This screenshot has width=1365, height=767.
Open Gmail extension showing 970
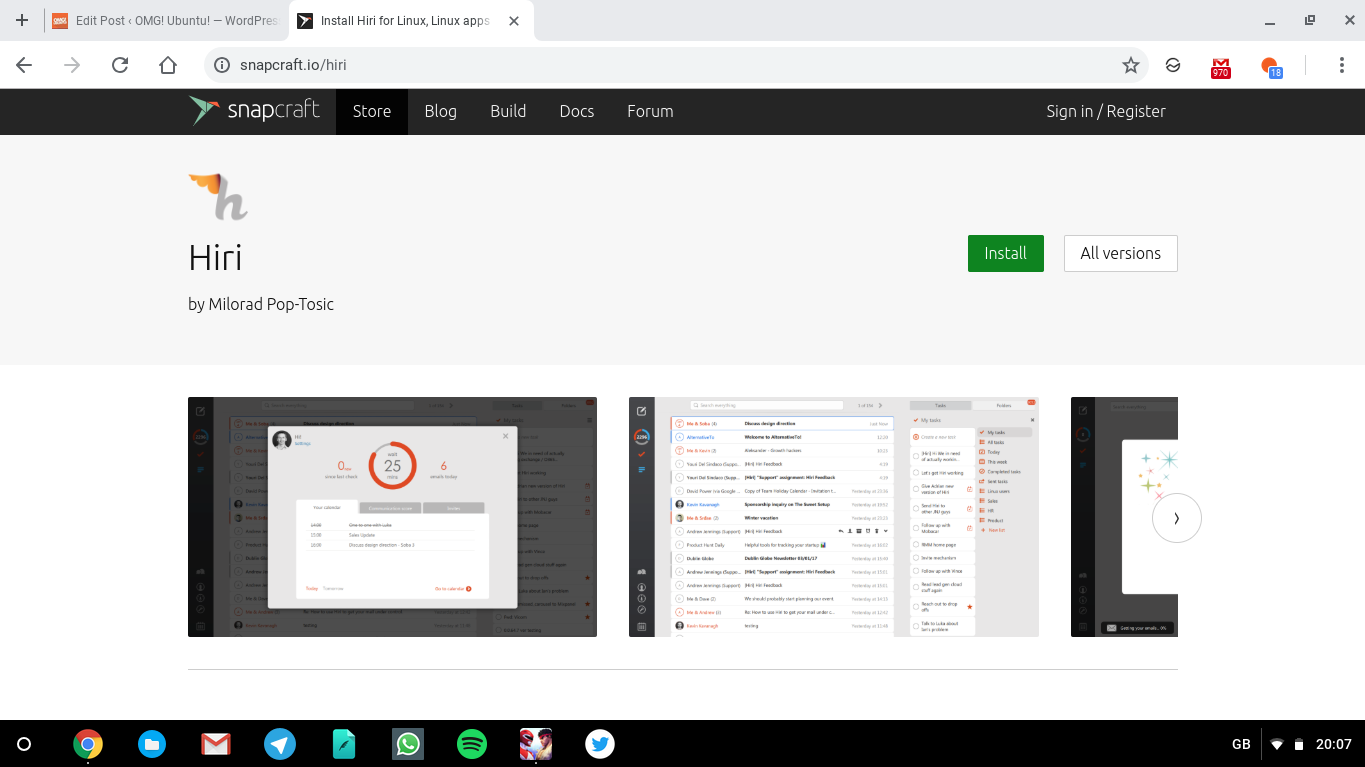coord(1220,67)
